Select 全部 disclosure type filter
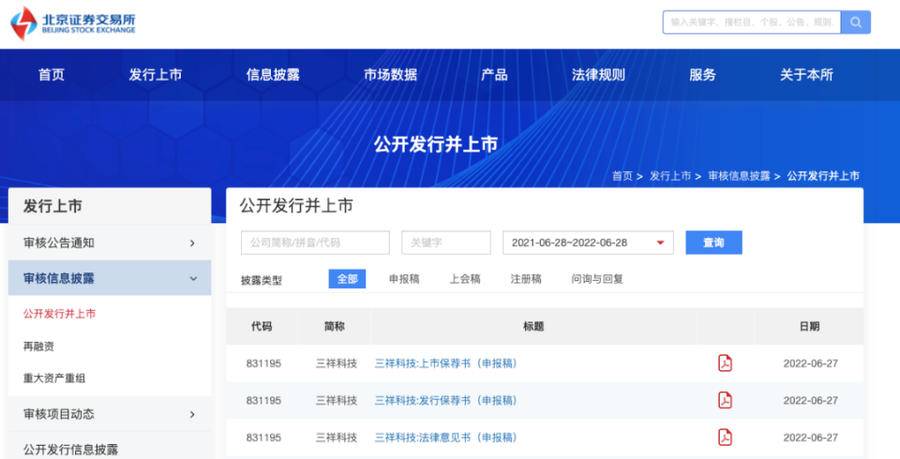The width and height of the screenshot is (900, 459). [x=347, y=279]
